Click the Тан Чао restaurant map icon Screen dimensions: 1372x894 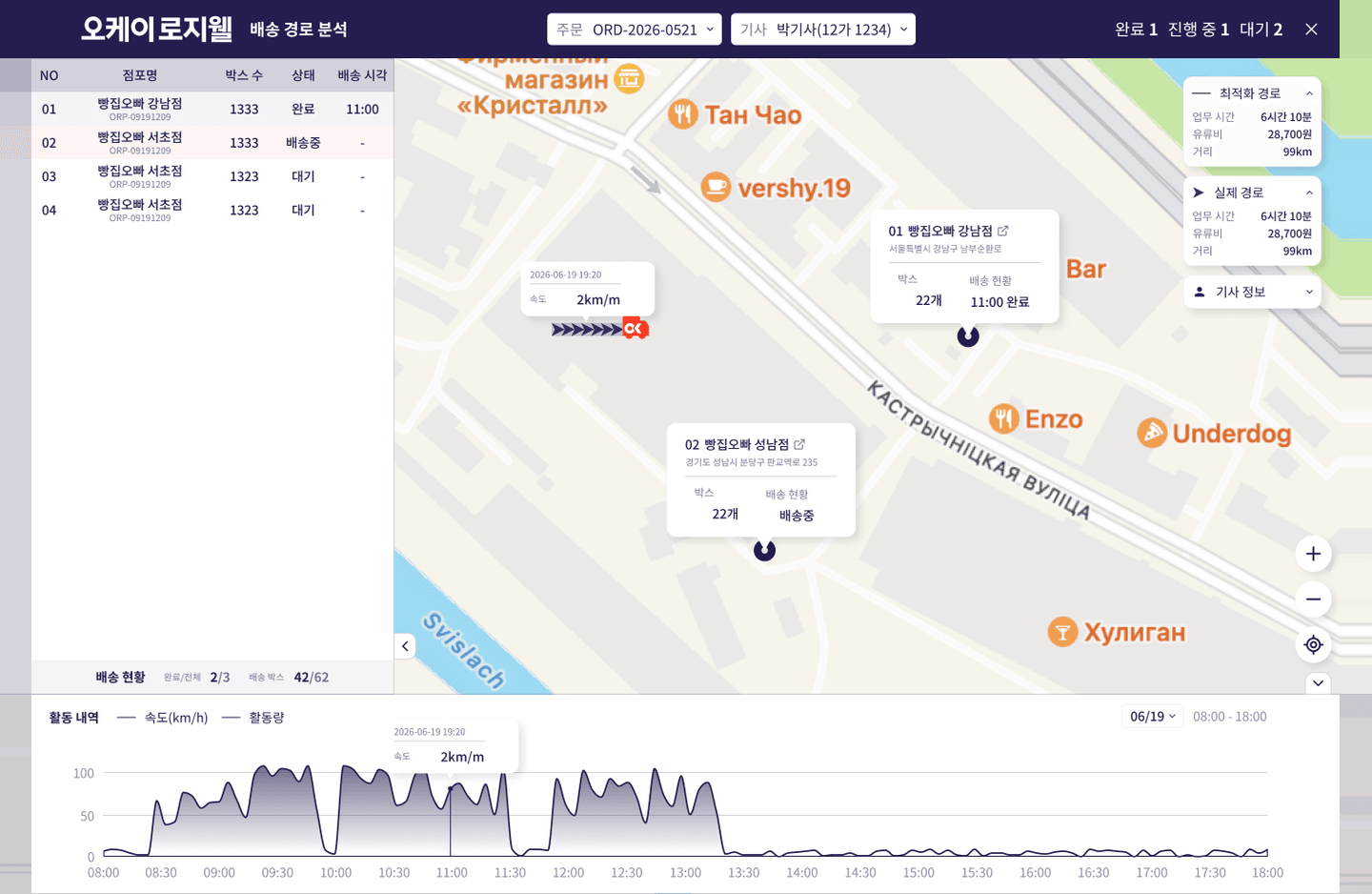tap(682, 114)
